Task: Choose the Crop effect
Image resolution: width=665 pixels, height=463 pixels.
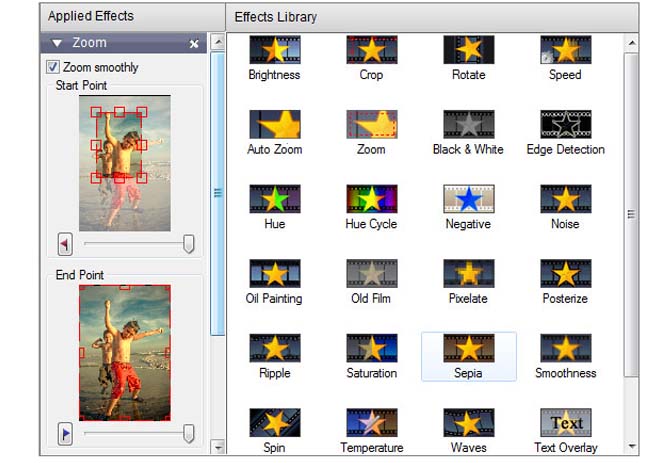Action: tap(371, 51)
